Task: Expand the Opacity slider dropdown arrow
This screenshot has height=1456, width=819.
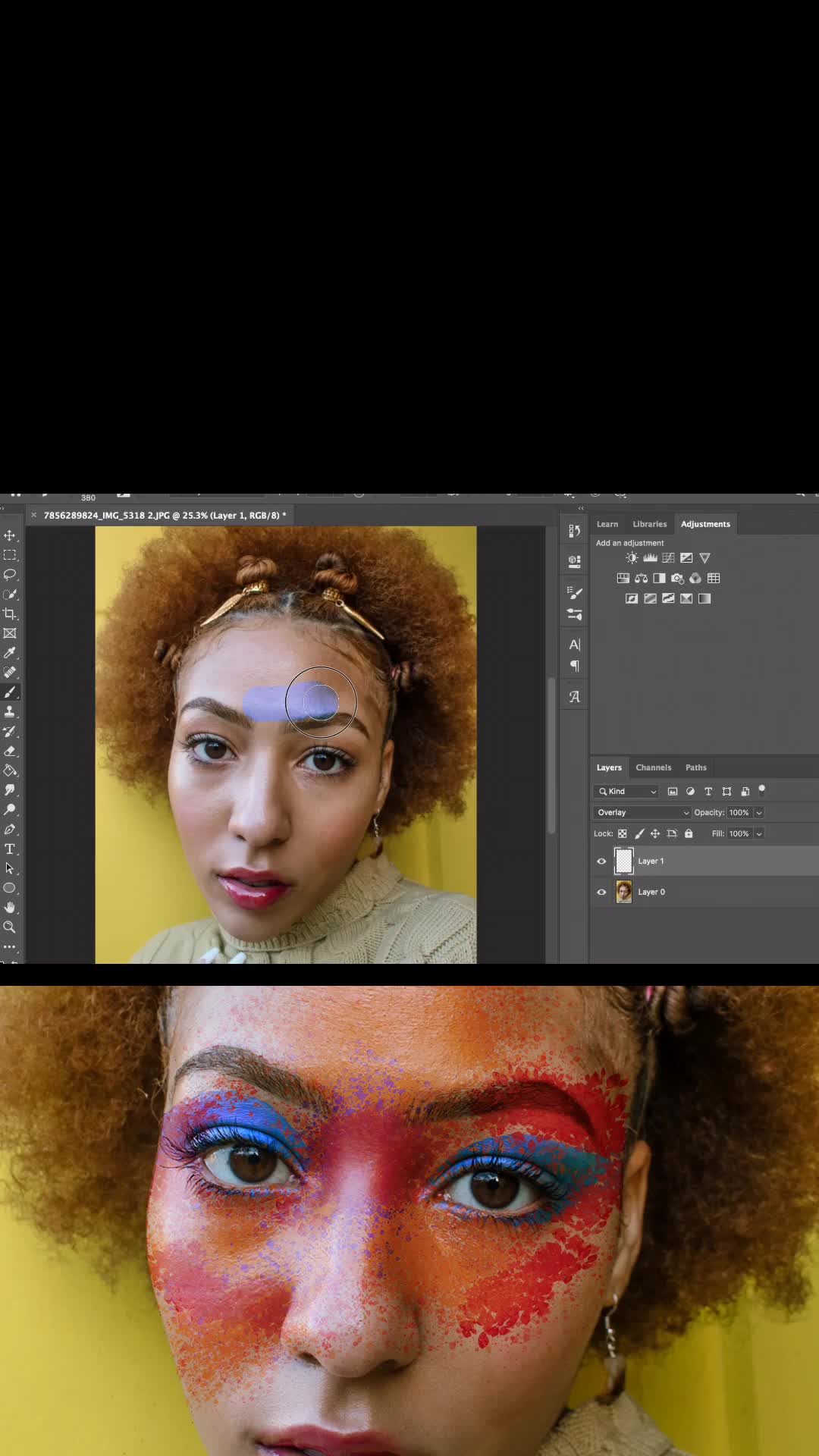Action: [x=759, y=812]
